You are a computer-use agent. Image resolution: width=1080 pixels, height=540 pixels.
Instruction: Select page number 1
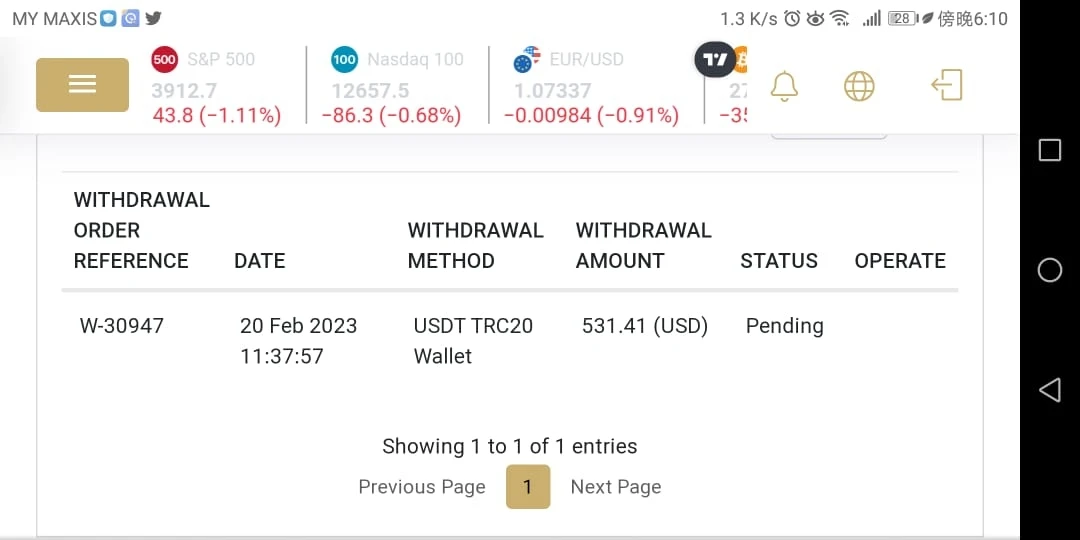click(528, 487)
